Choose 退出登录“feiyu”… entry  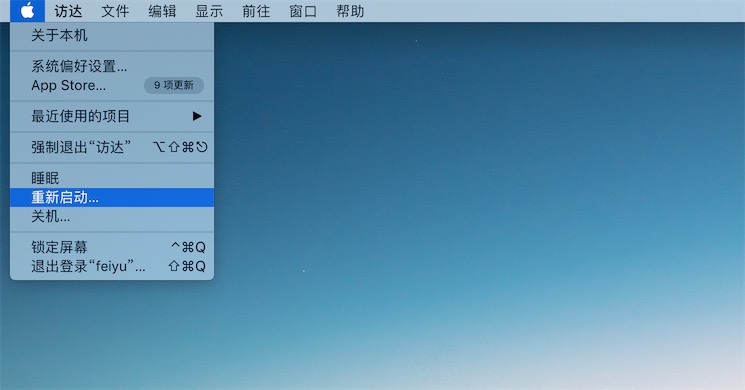(x=112, y=266)
